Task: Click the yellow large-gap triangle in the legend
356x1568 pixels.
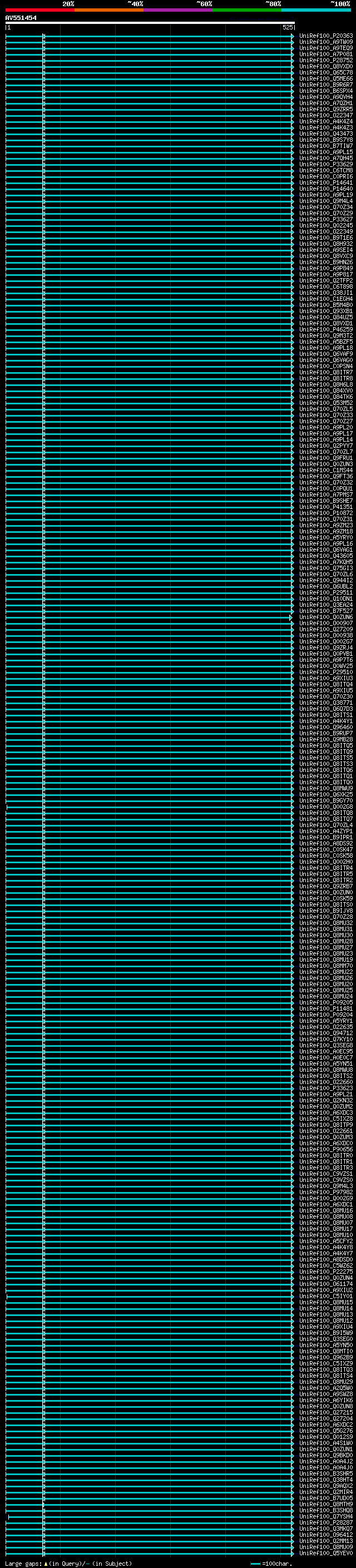Action: 46,1564
